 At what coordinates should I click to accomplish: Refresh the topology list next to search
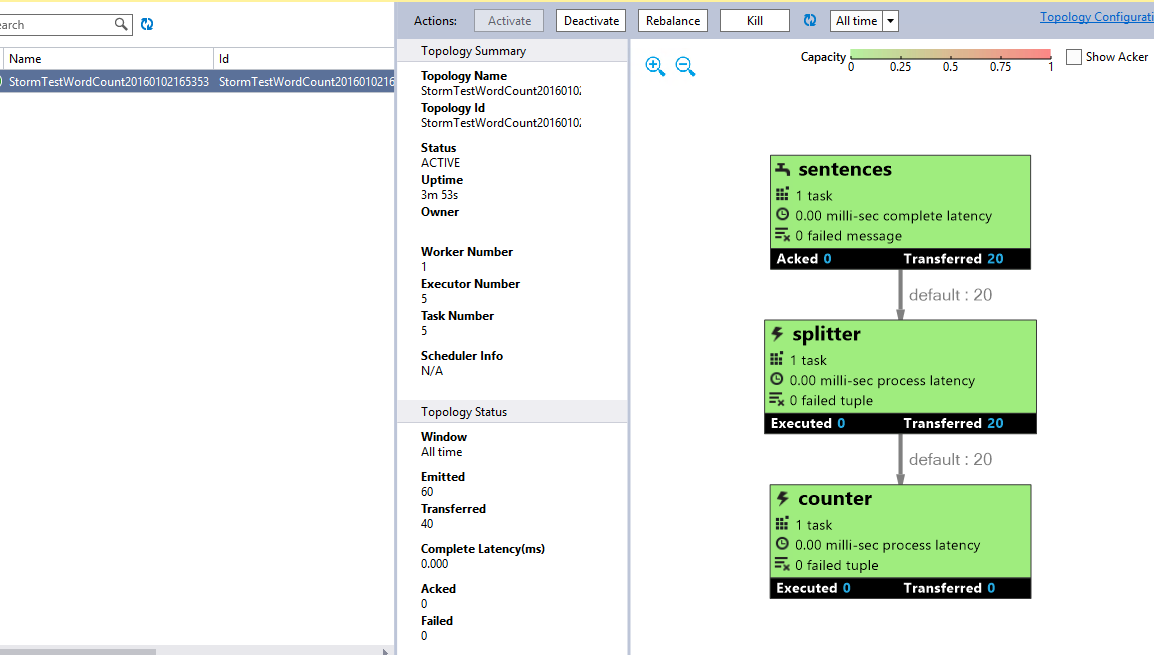pyautogui.click(x=147, y=24)
